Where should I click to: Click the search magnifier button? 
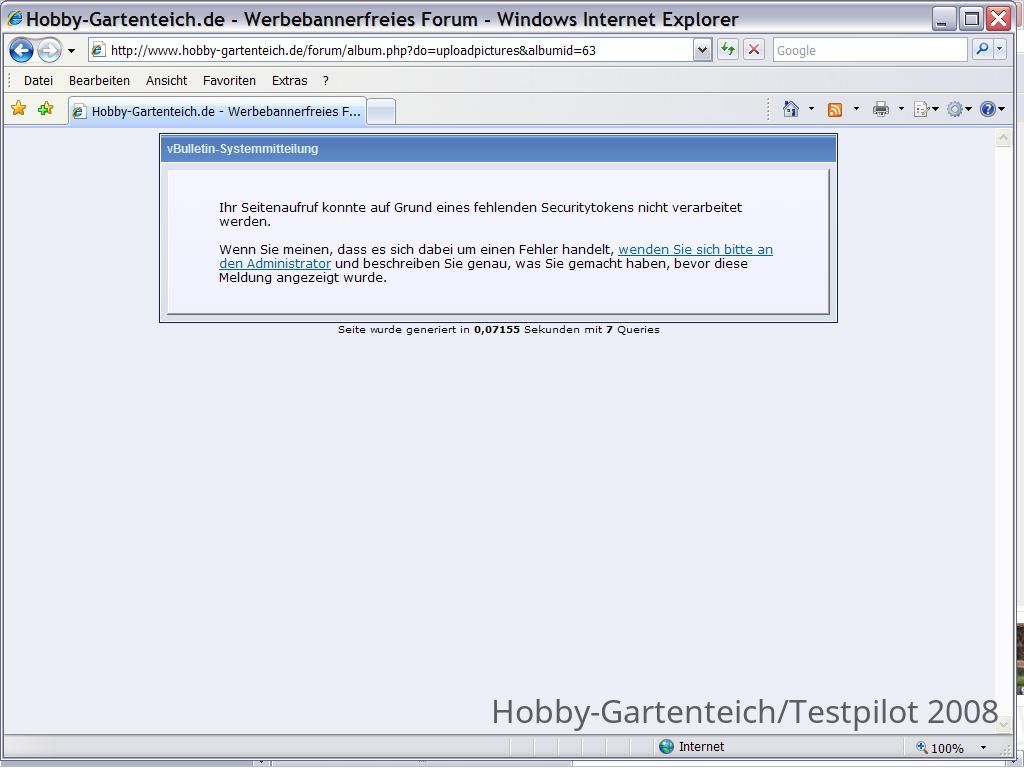tap(982, 50)
